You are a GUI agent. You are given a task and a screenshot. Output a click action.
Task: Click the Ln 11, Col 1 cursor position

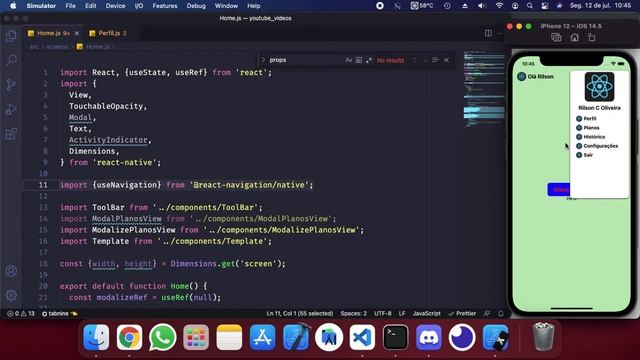pos(300,313)
